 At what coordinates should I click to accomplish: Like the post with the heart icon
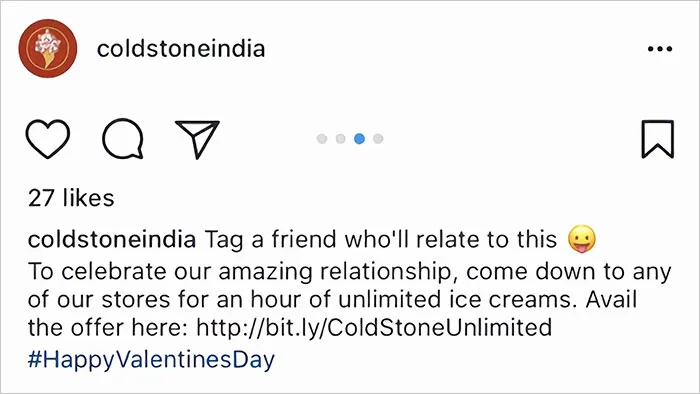tap(48, 139)
